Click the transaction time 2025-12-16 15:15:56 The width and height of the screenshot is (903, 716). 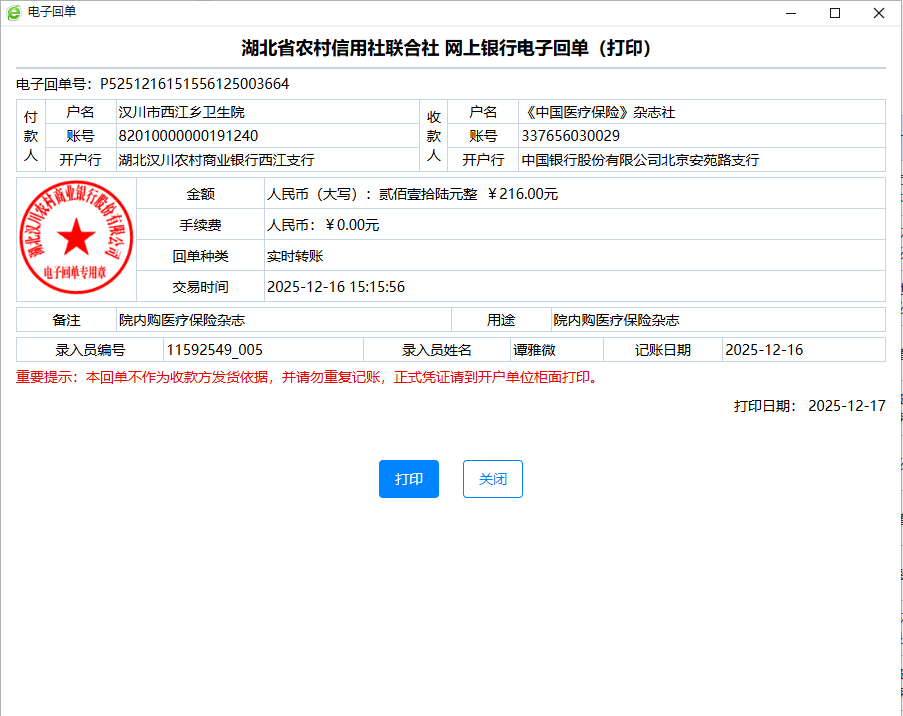335,287
